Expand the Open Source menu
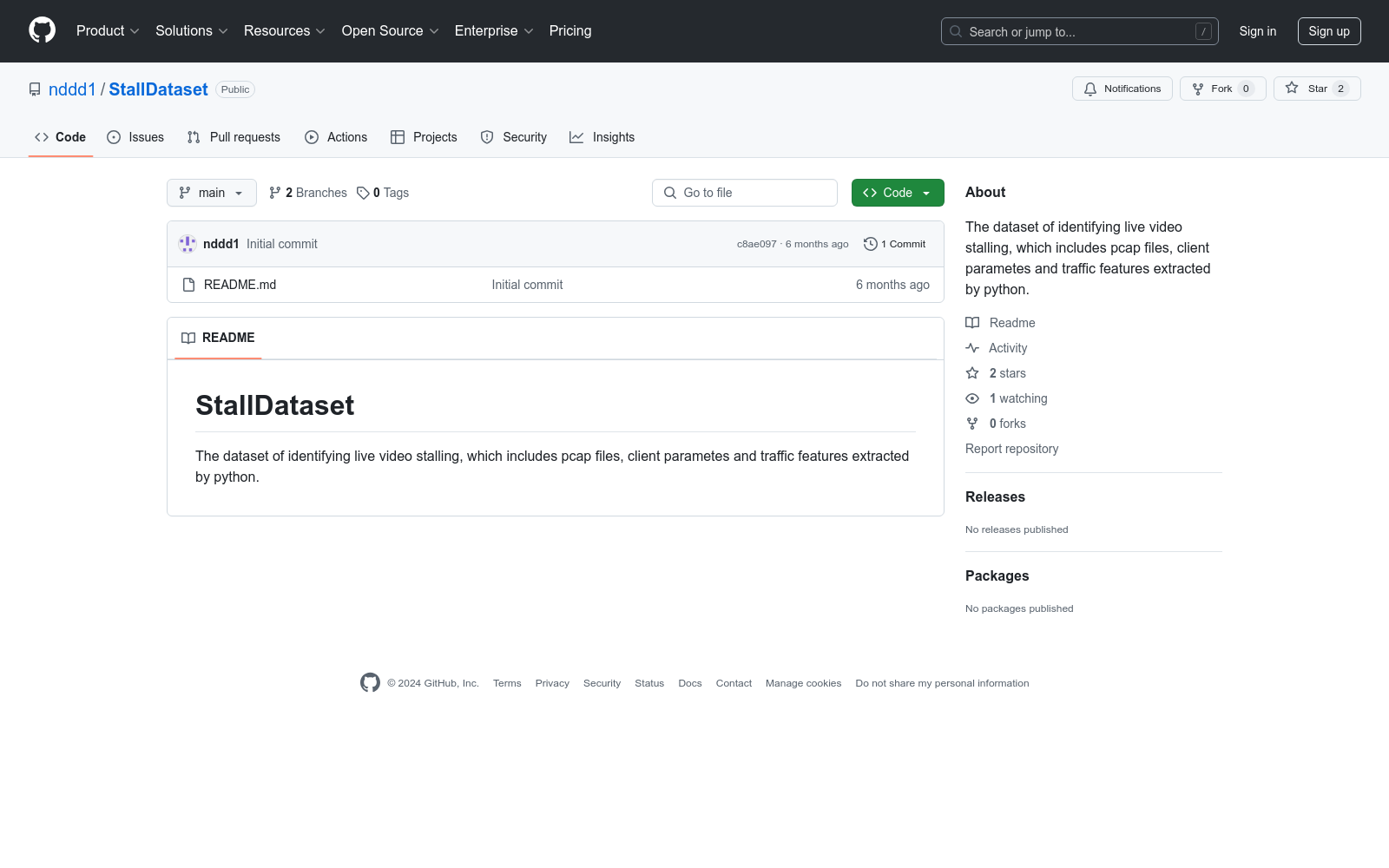Image resolution: width=1389 pixels, height=868 pixels. (x=390, y=31)
